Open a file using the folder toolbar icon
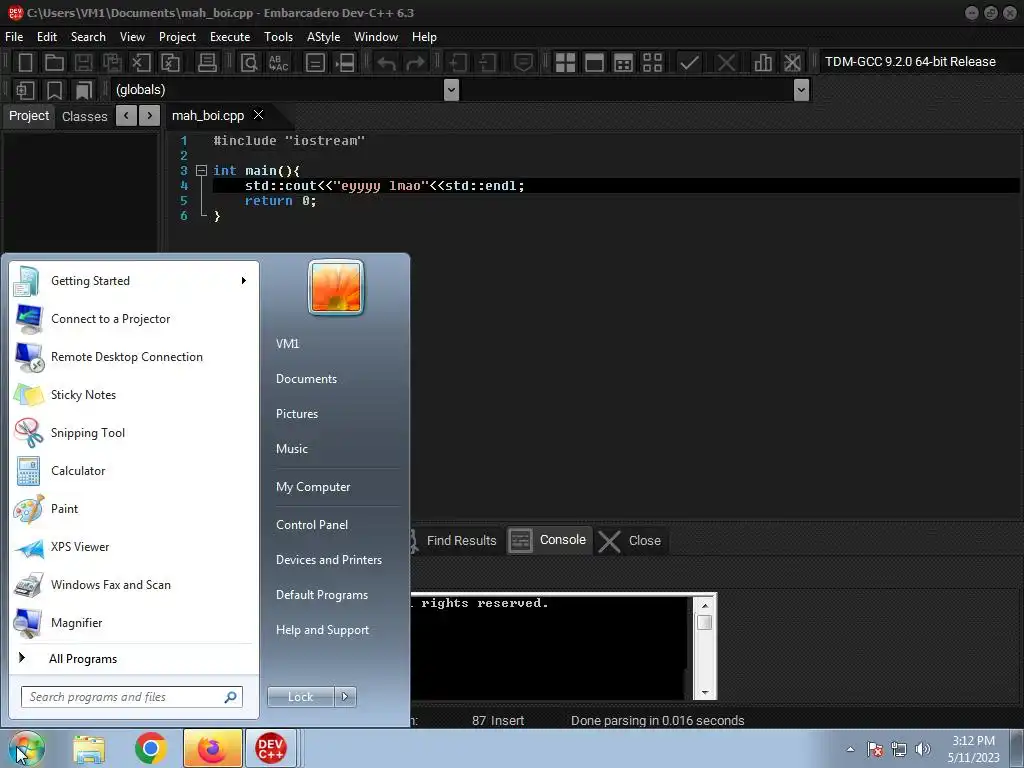 (54, 63)
